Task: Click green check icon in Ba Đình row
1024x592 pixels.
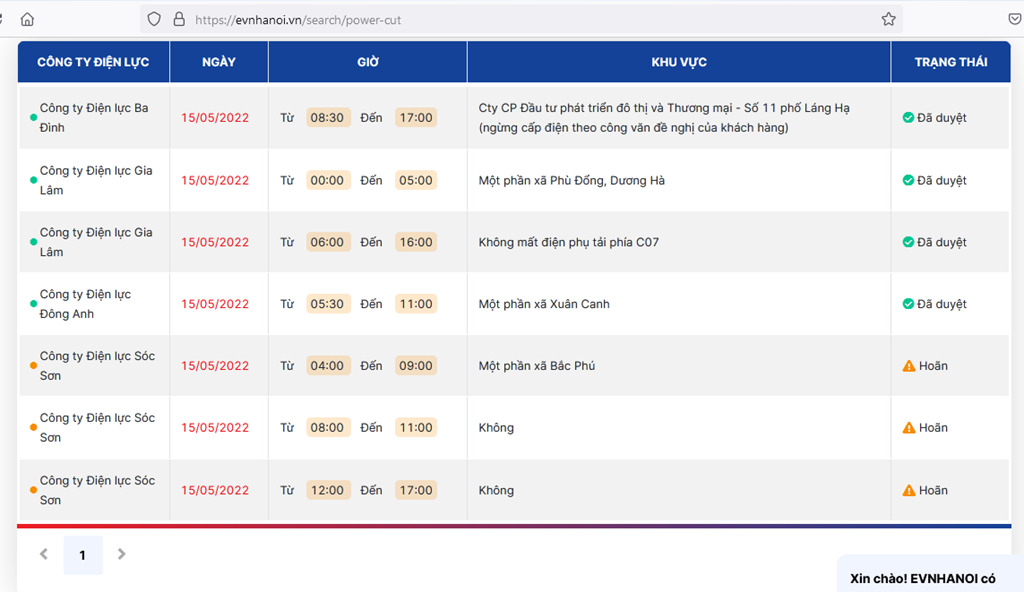Action: pyautogui.click(x=908, y=118)
